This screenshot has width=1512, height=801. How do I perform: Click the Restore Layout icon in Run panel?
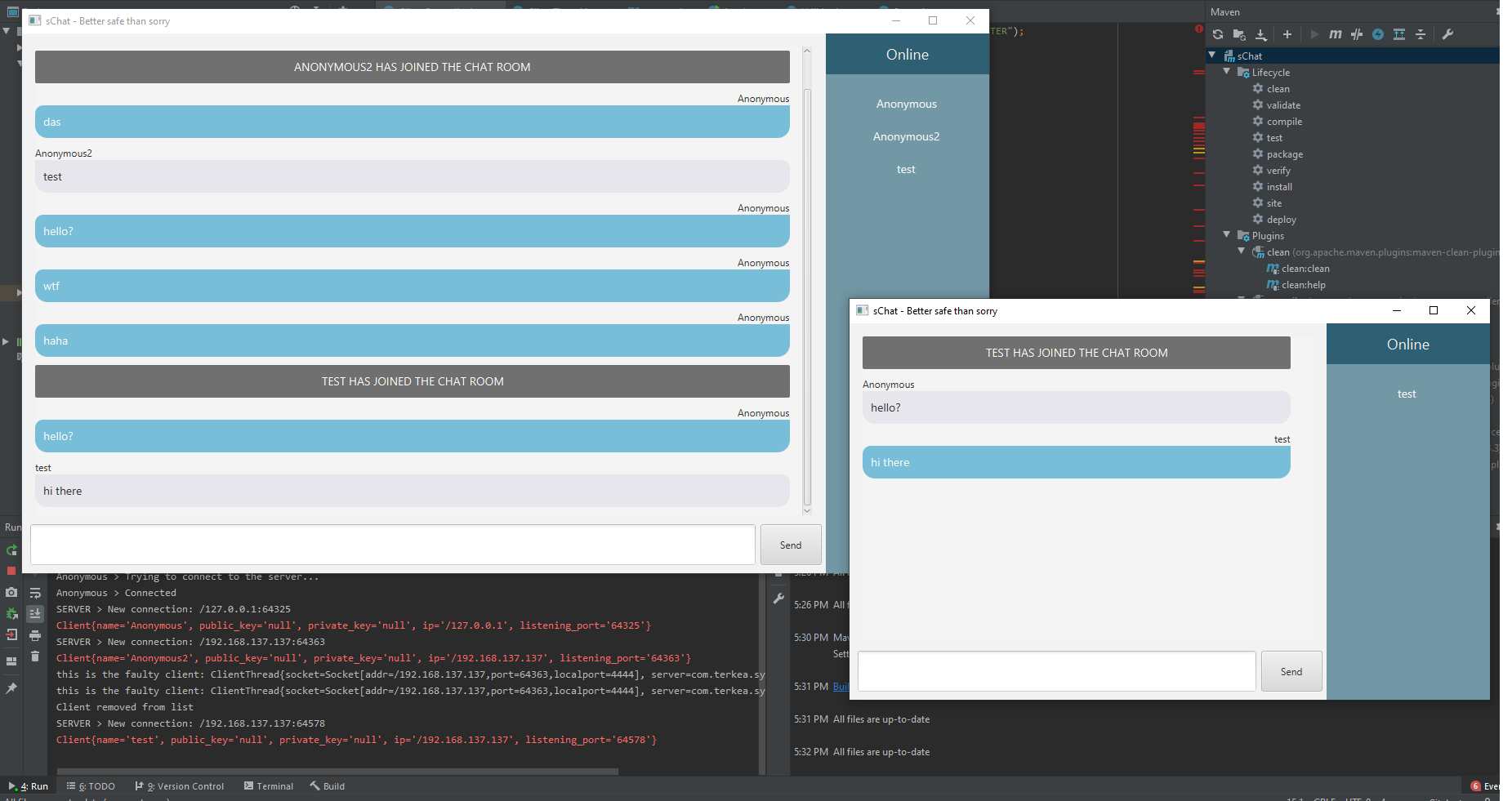coord(11,661)
